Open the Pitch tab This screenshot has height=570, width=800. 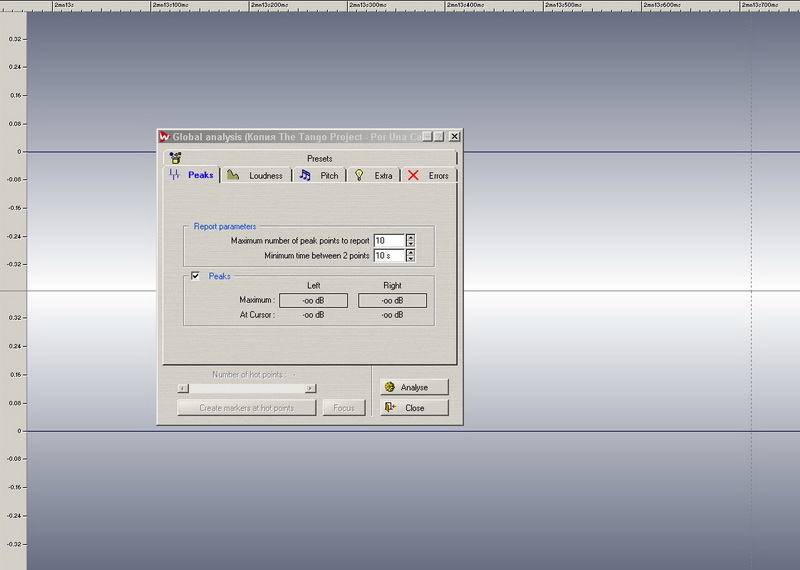click(320, 176)
